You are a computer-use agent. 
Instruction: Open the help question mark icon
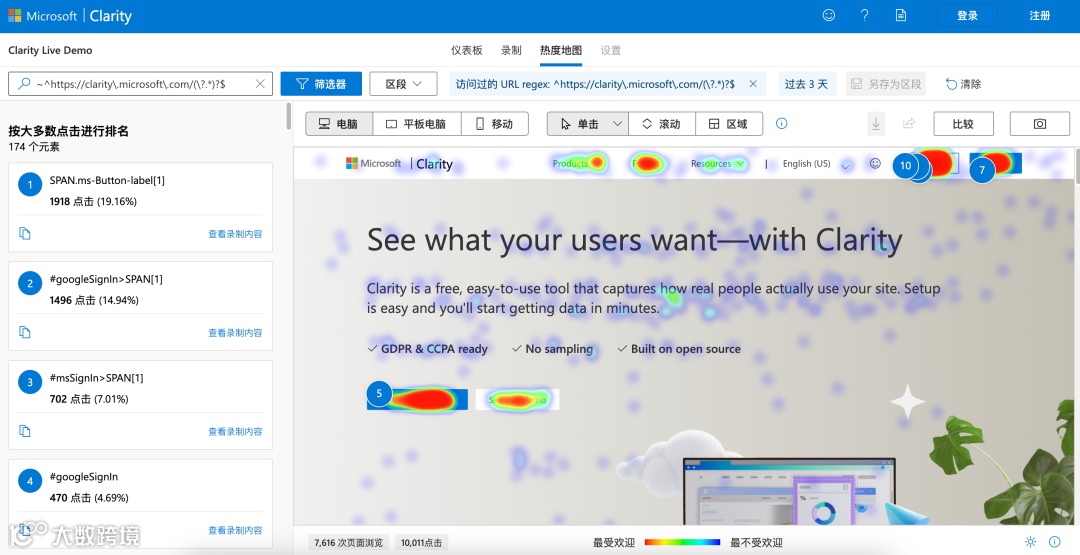tap(864, 15)
